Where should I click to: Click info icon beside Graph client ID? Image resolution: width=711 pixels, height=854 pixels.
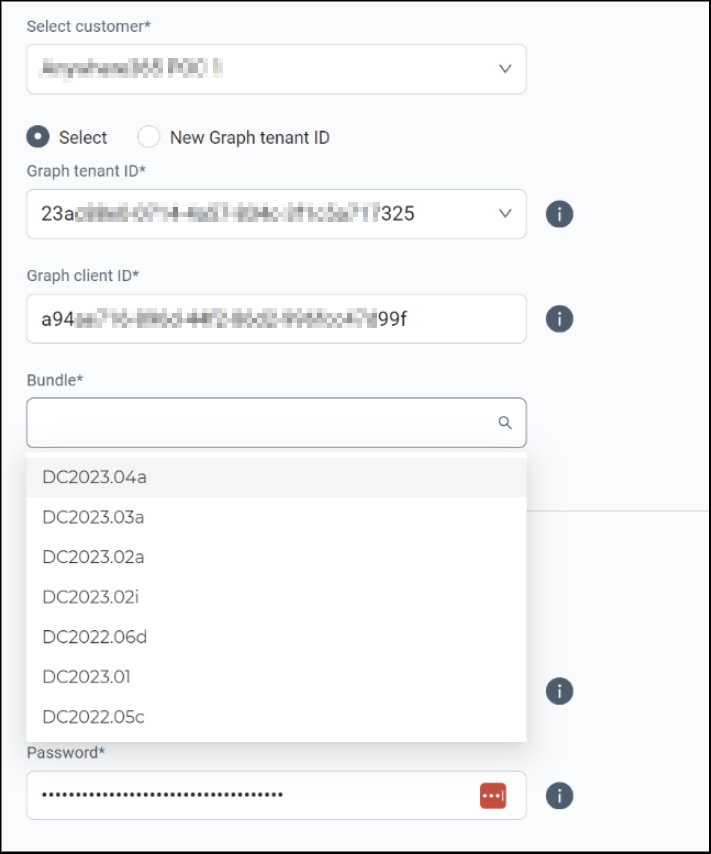click(x=560, y=319)
